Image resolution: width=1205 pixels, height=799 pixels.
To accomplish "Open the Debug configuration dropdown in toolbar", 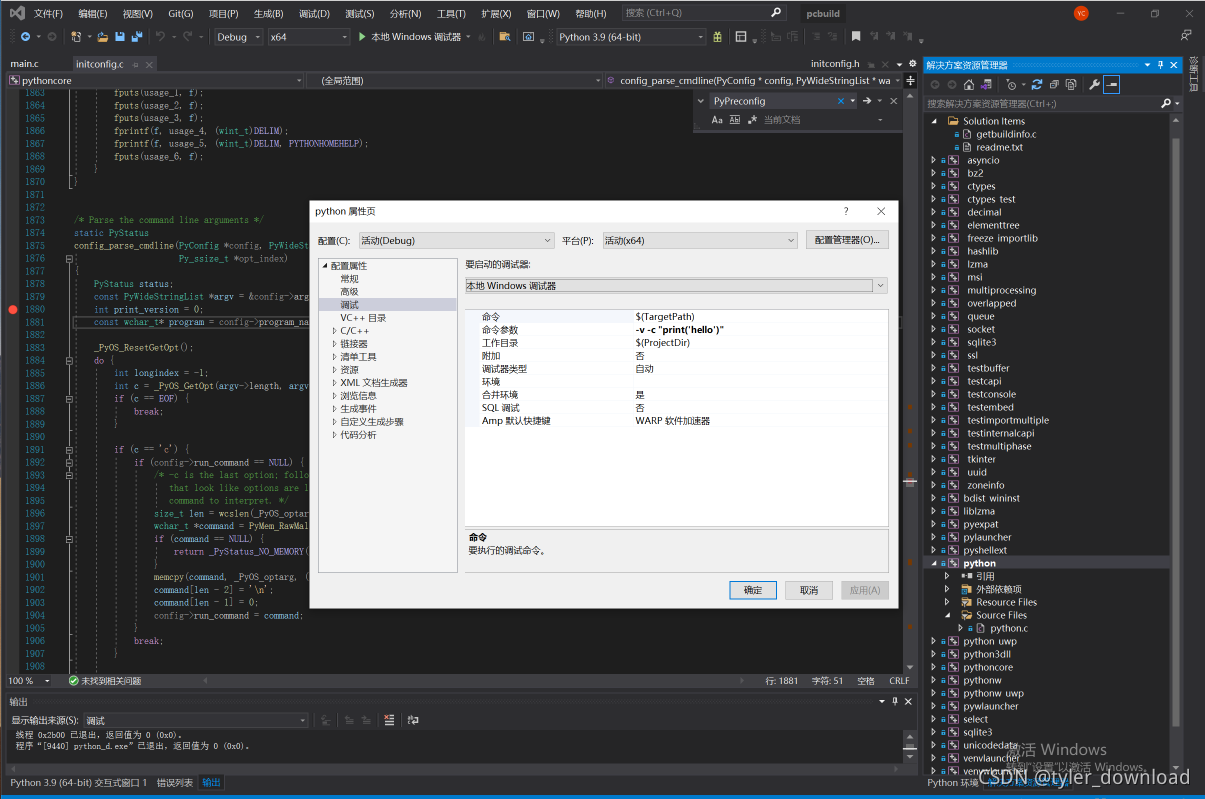I will (x=238, y=37).
